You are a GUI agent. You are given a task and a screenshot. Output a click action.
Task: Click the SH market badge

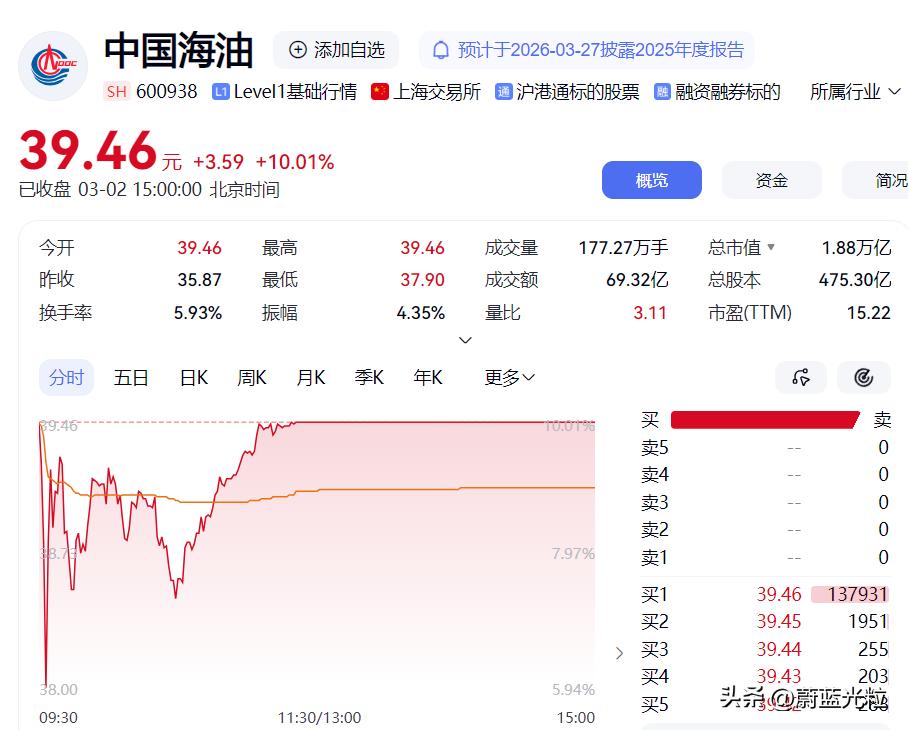[x=116, y=91]
